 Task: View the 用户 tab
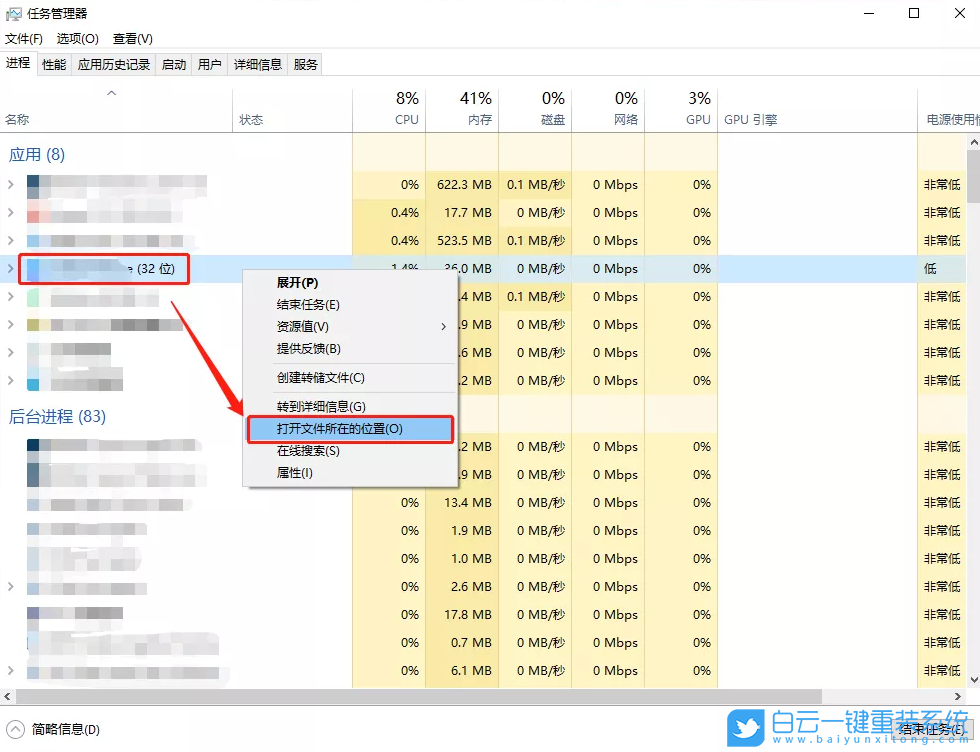209,63
